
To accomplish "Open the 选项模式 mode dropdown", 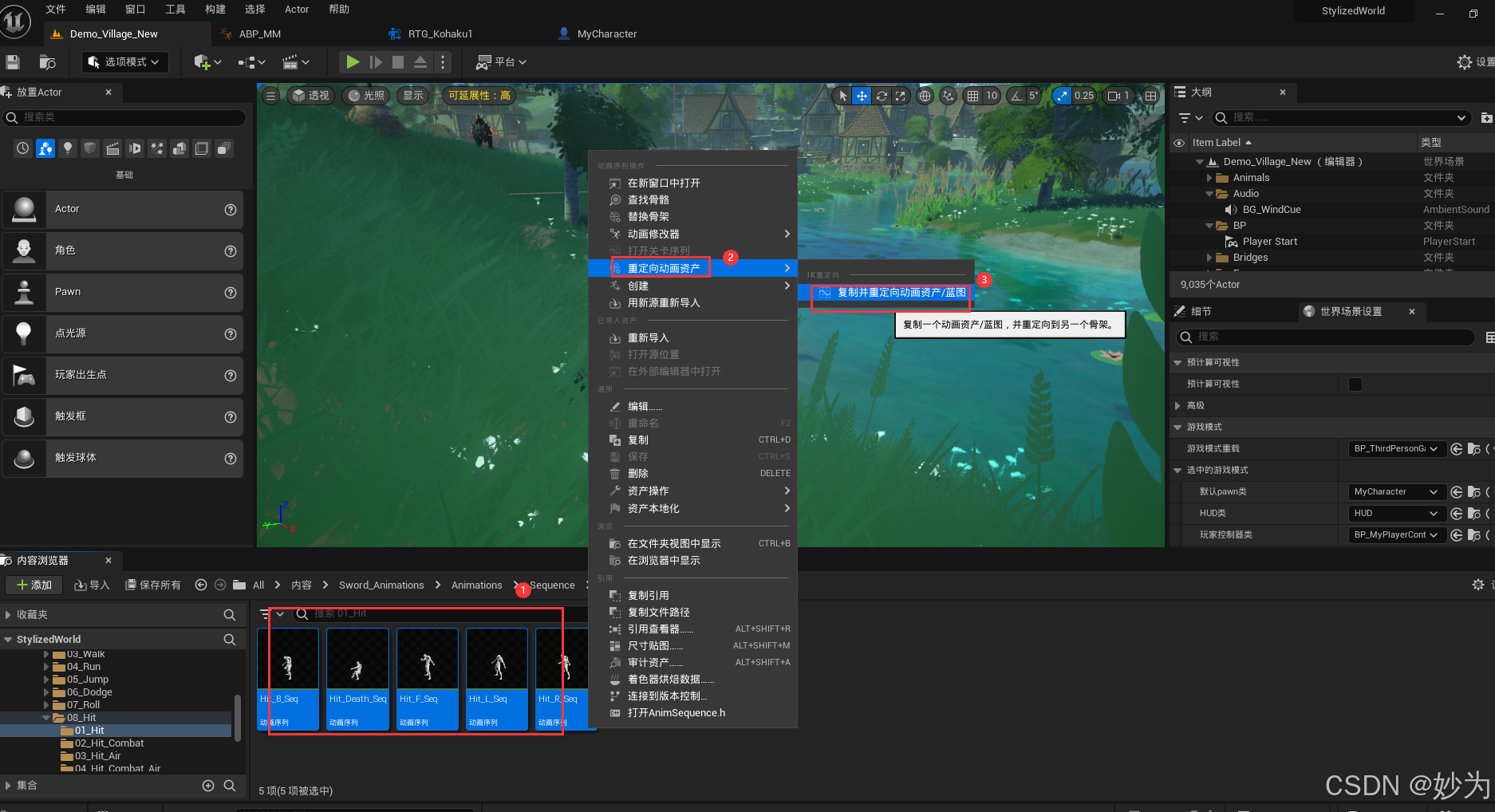I will pos(124,61).
